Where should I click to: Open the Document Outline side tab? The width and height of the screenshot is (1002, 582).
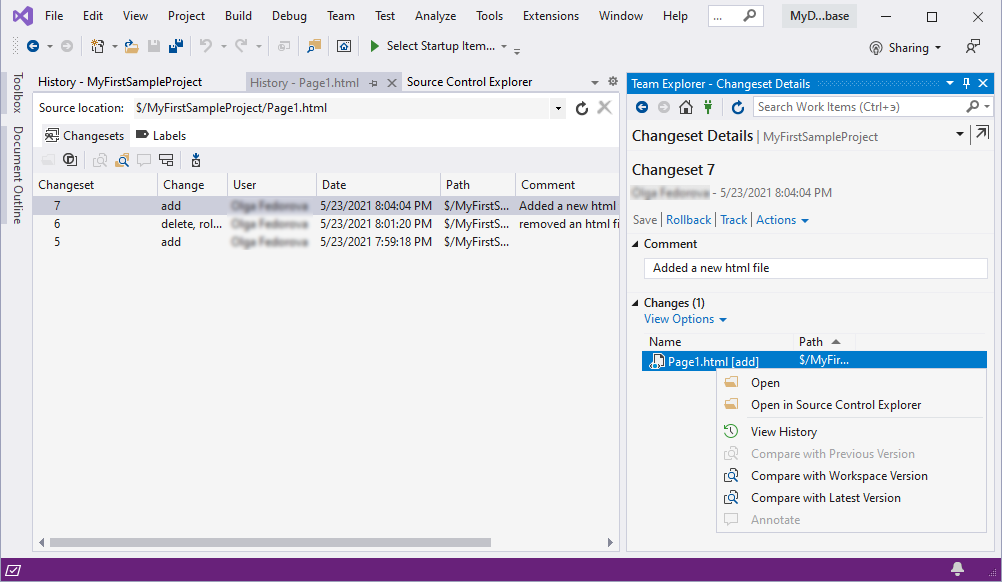click(18, 175)
